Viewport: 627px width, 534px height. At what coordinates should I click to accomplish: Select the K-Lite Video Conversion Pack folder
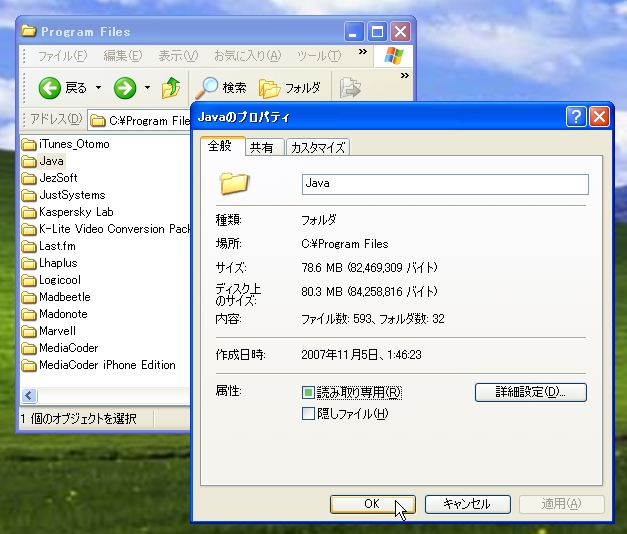[x=106, y=229]
